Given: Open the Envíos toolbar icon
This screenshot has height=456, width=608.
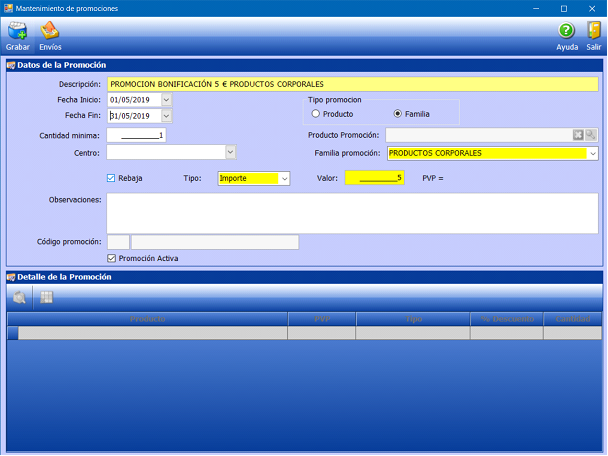Looking at the screenshot, I should click(x=50, y=32).
